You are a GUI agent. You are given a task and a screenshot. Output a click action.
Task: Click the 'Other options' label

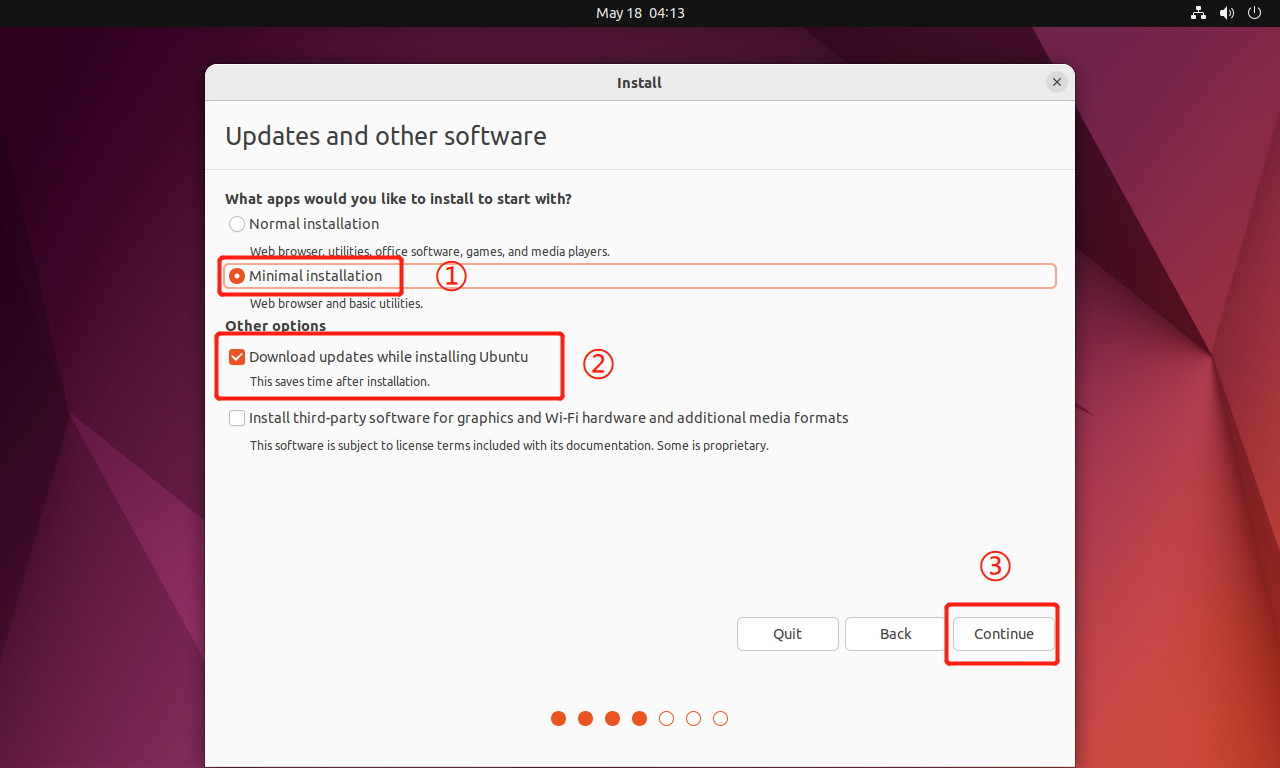(x=276, y=326)
